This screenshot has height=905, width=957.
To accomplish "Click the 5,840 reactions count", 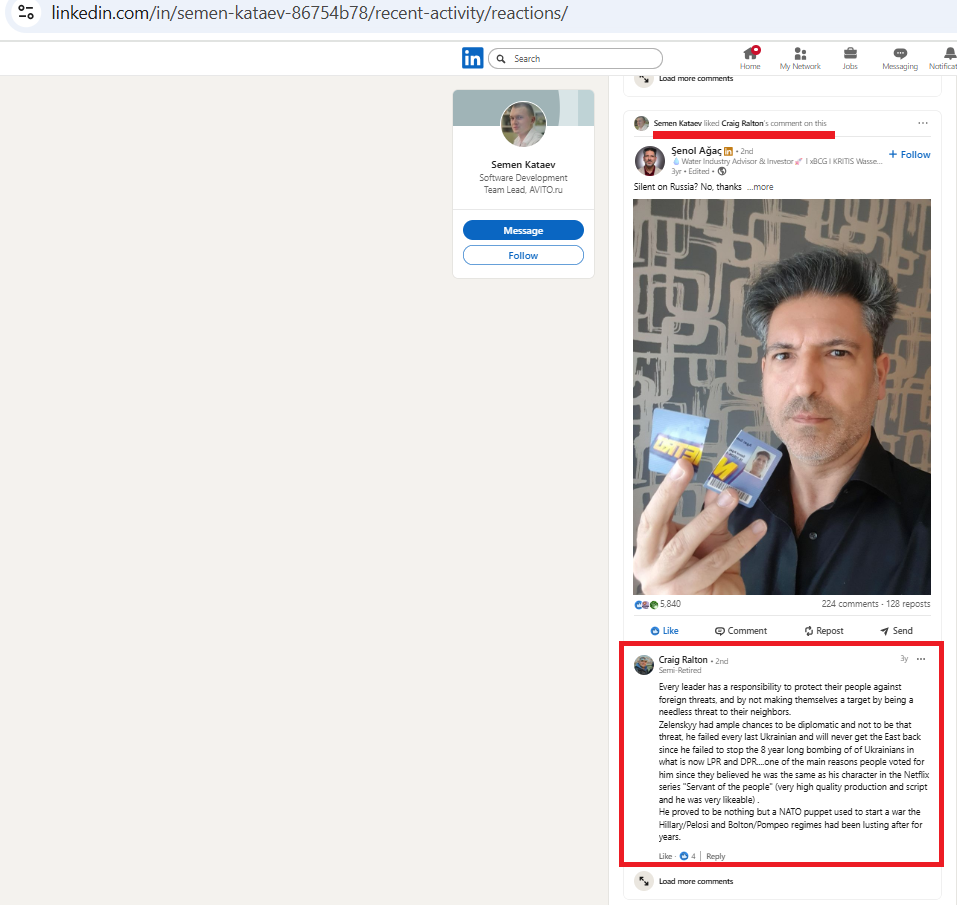I will click(x=670, y=604).
